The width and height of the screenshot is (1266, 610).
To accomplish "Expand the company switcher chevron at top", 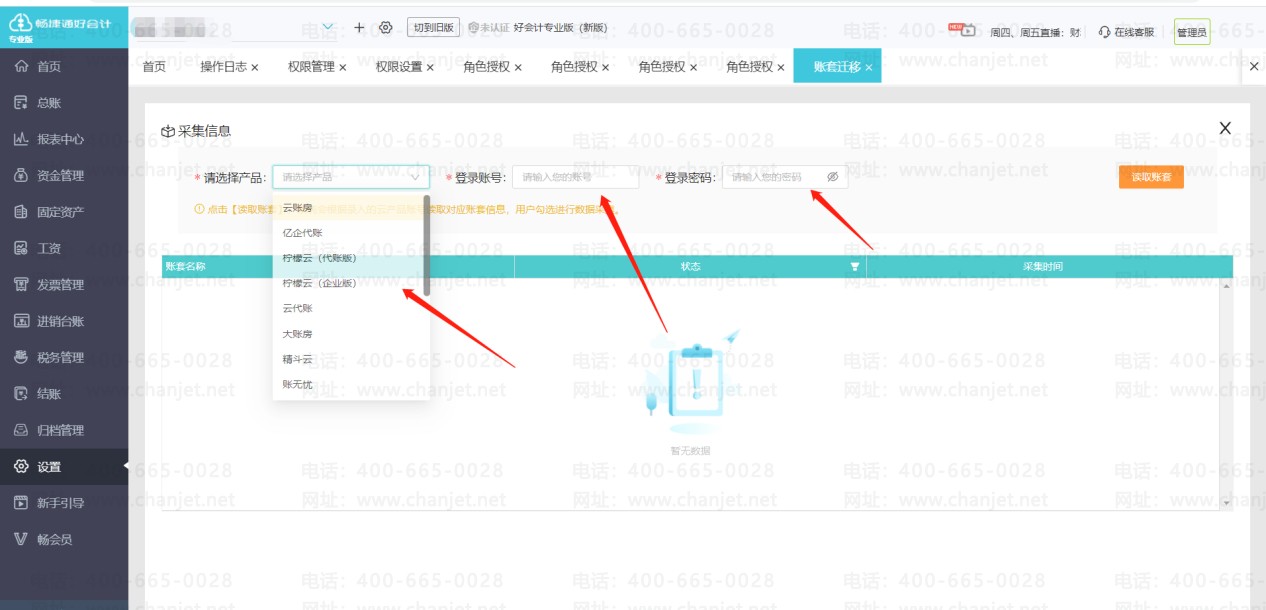I will [328, 27].
